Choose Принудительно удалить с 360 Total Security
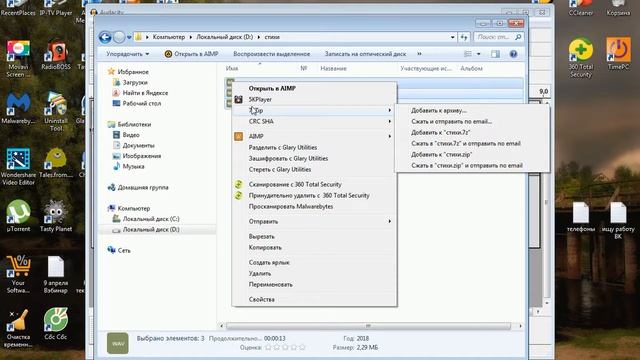Screen dimensions: 640x360 pos(314,196)
